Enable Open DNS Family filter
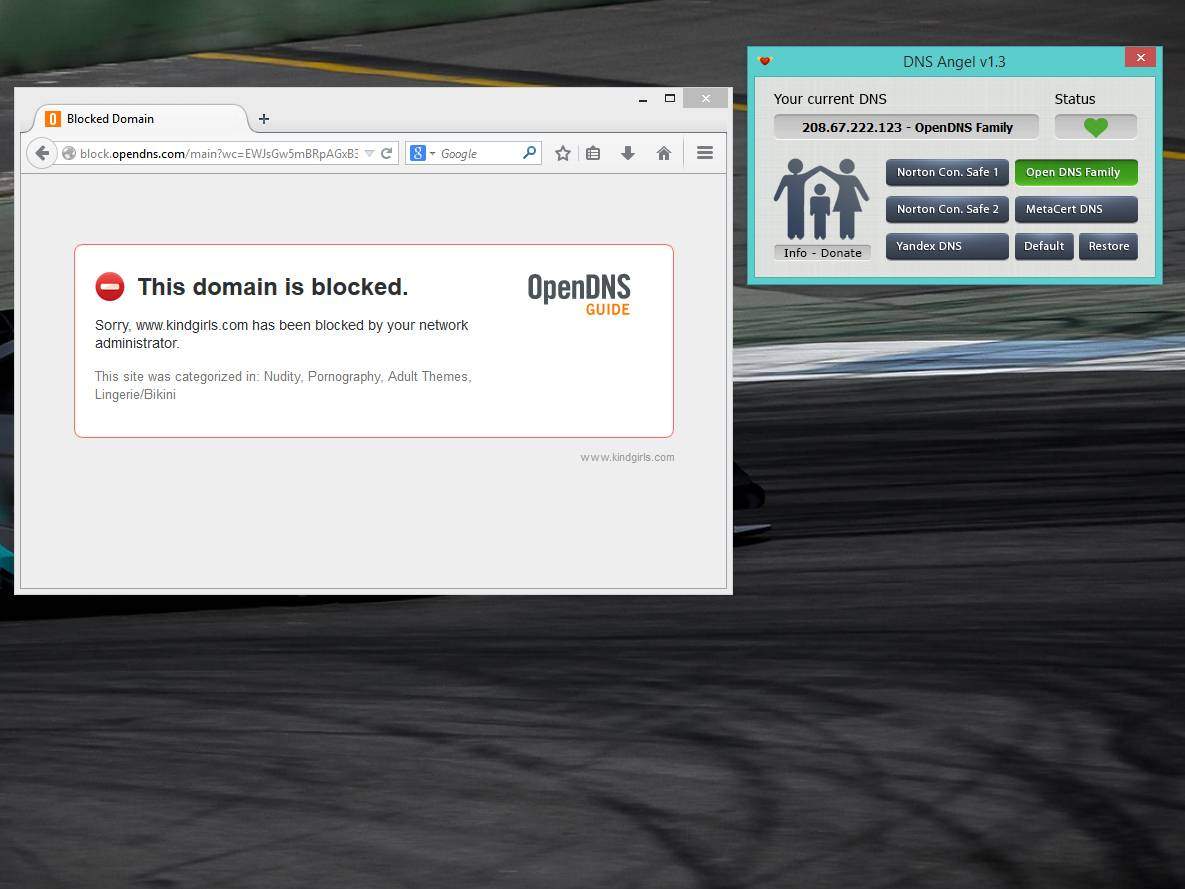This screenshot has width=1185, height=889. pos(1075,172)
